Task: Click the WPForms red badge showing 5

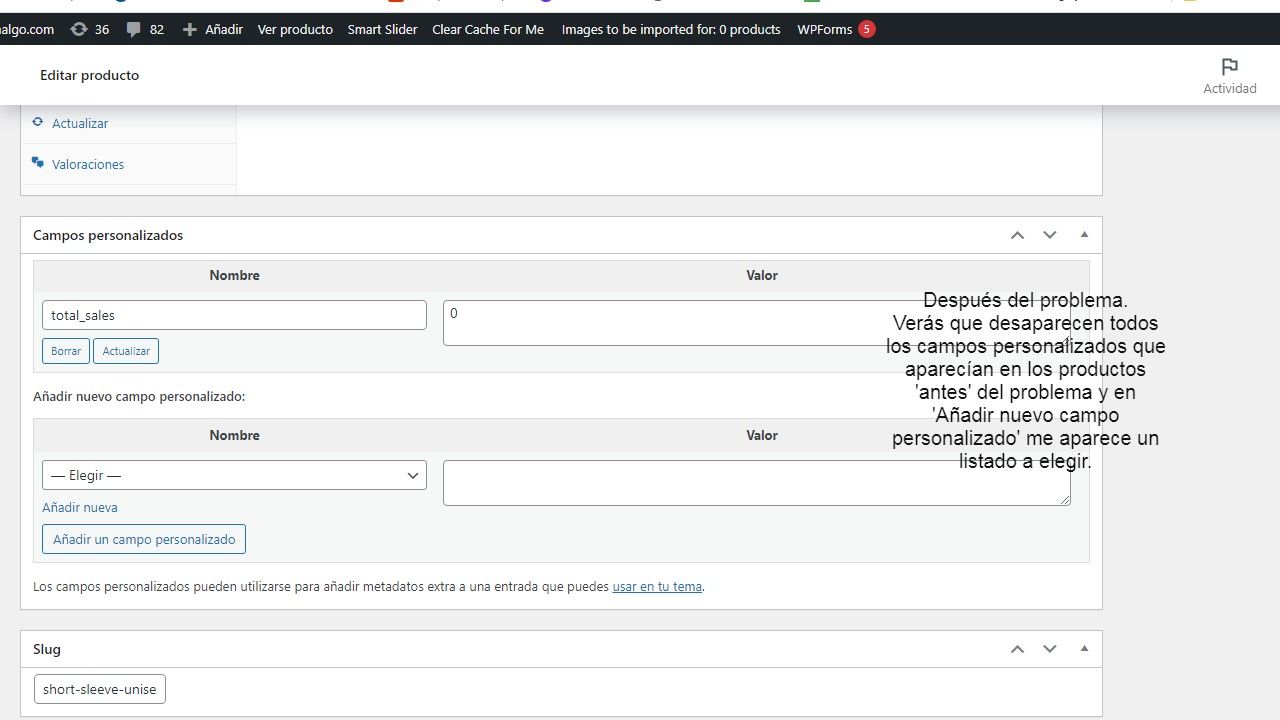Action: click(866, 29)
